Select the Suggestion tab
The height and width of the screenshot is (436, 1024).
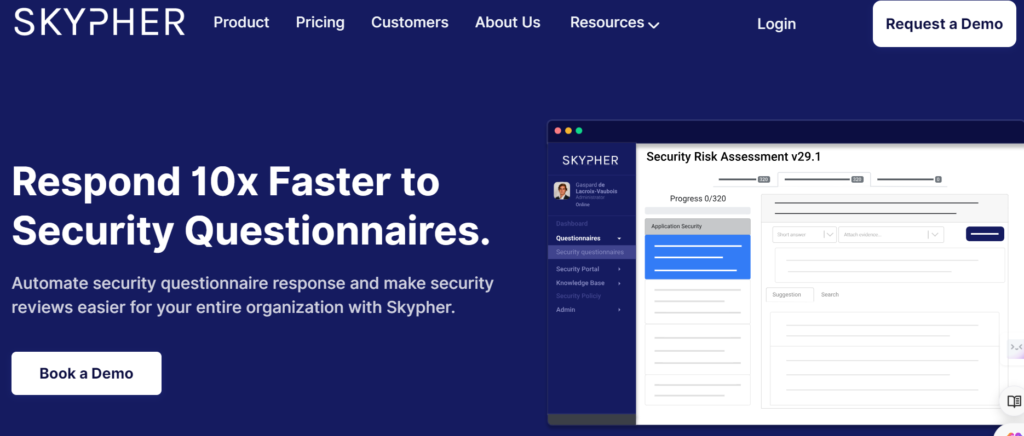(x=787, y=295)
